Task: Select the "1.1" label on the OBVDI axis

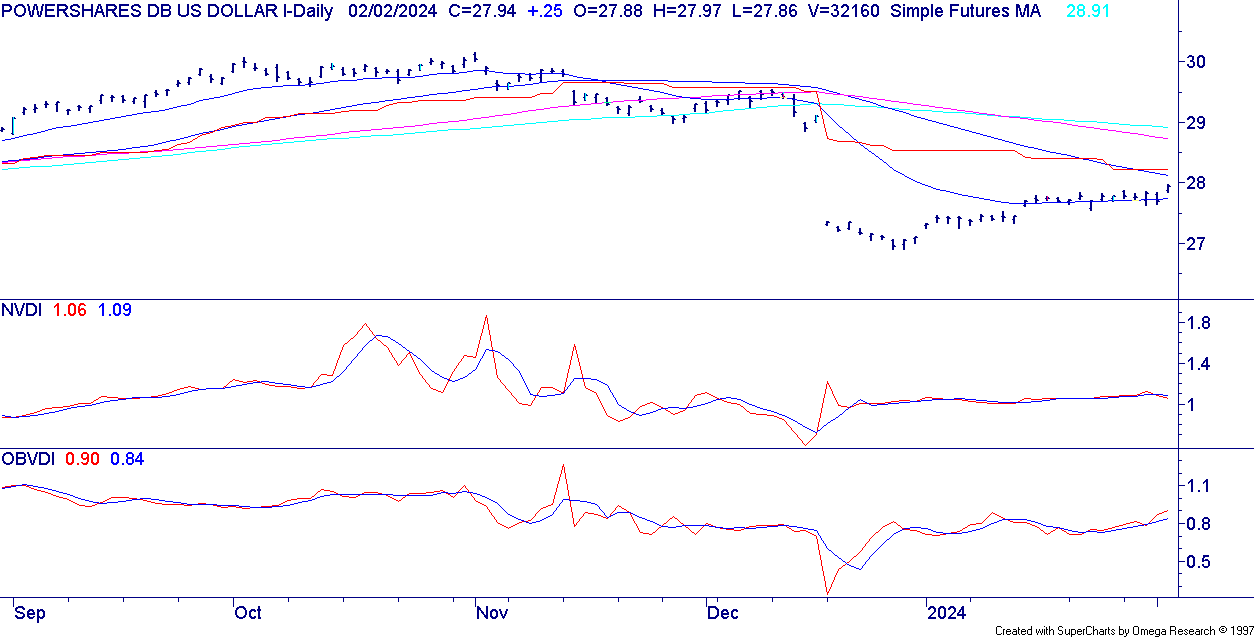Action: click(x=1199, y=486)
